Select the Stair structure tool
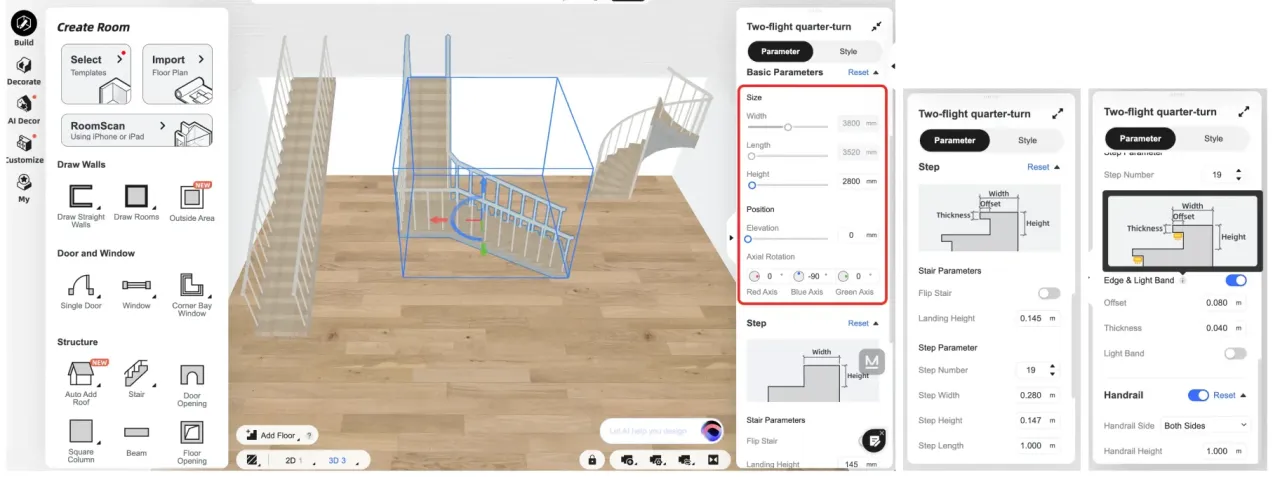 (x=136, y=375)
